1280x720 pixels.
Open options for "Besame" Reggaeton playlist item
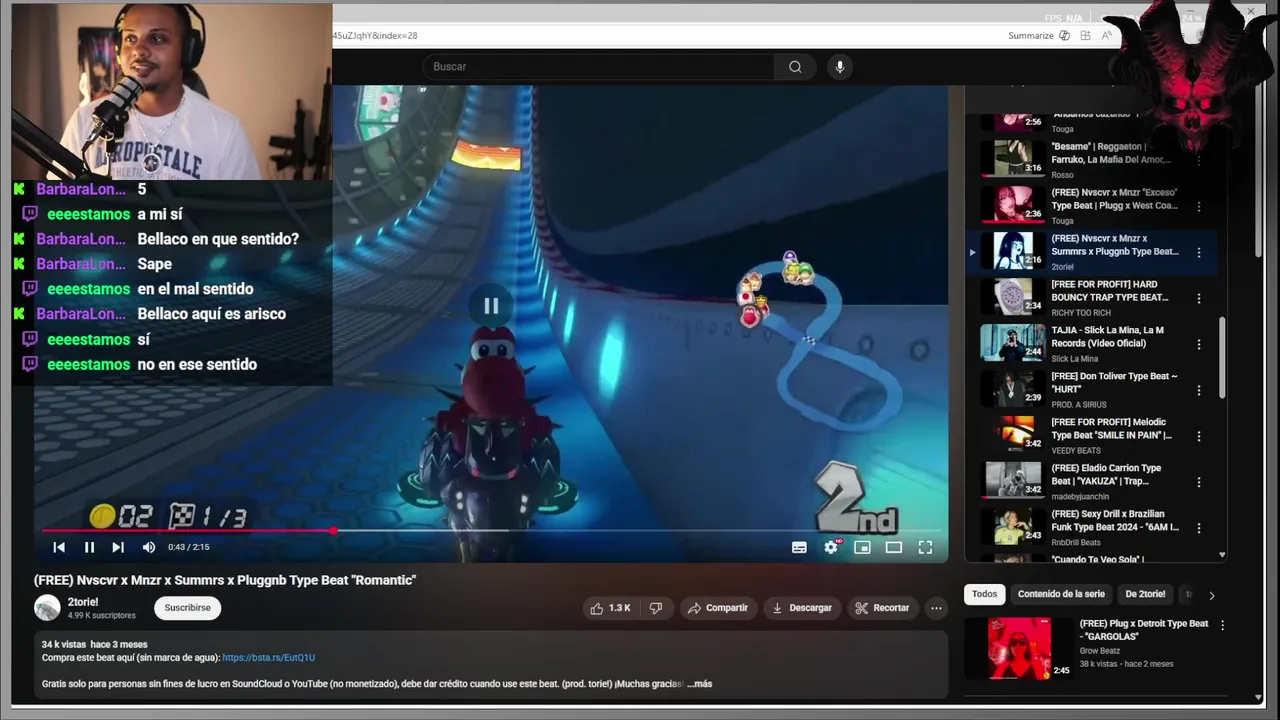tap(1199, 161)
